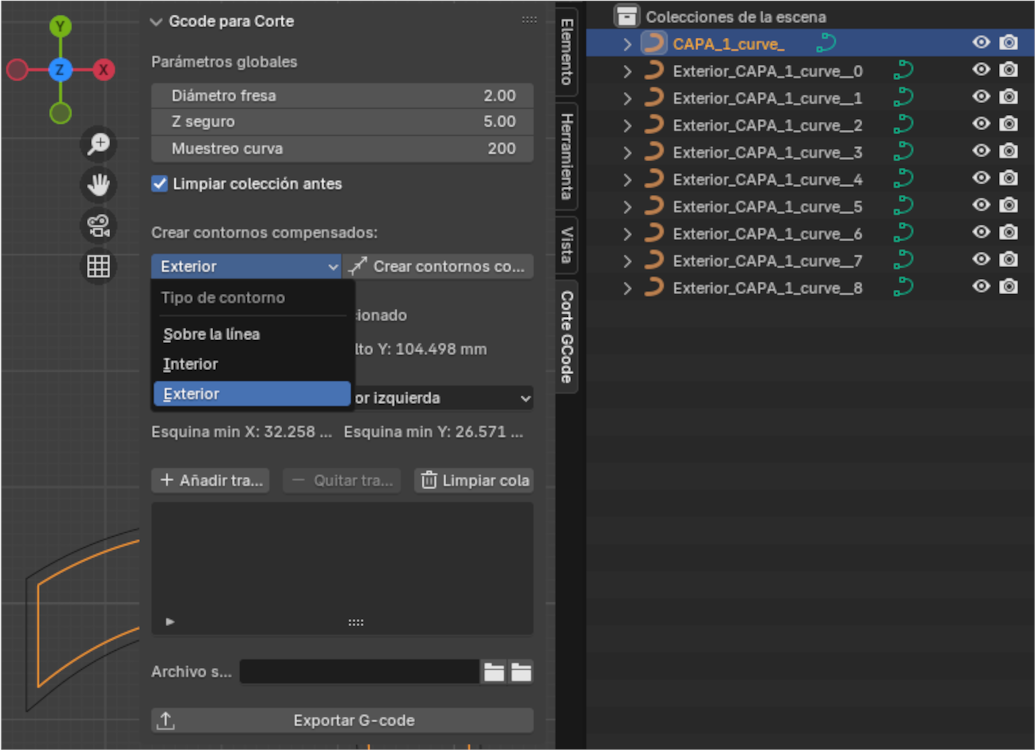
Task: Hide Exterior_CAPA_1_curve__5 in viewport
Action: click(981, 206)
